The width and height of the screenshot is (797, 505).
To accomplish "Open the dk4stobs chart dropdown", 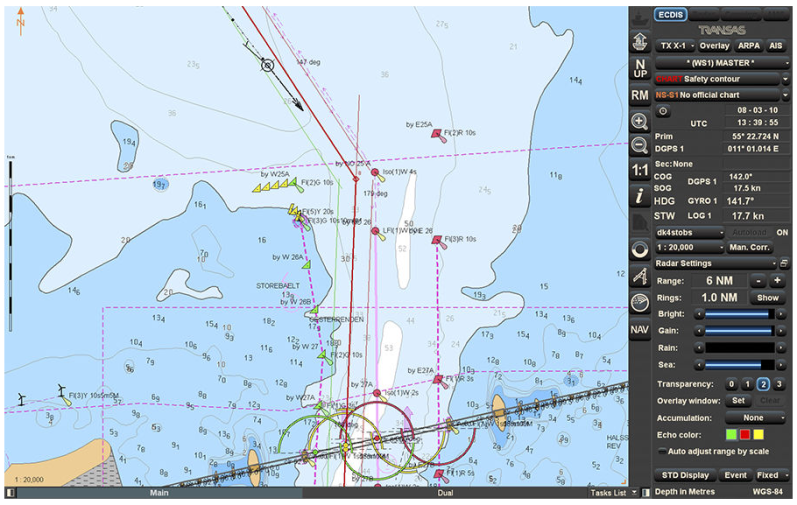I will click(689, 233).
